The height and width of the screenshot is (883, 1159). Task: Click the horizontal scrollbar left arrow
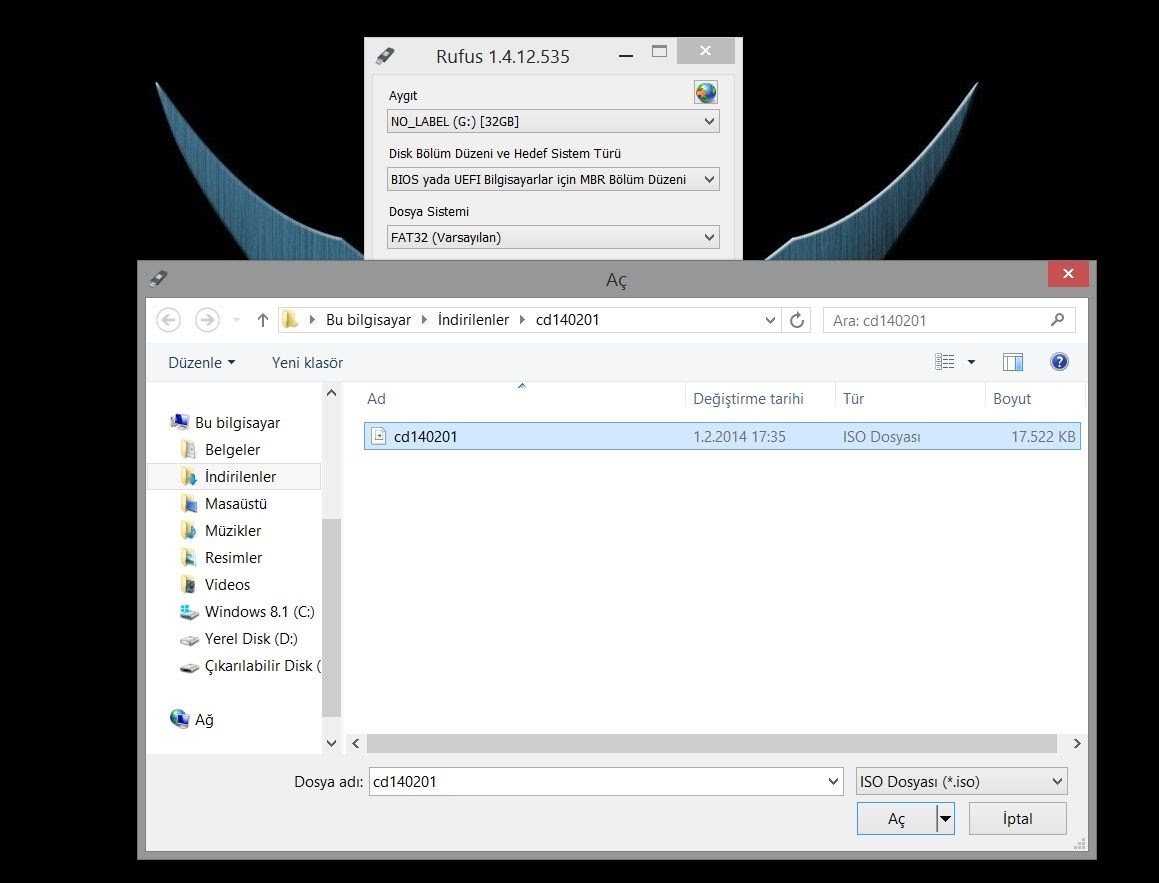coord(356,743)
